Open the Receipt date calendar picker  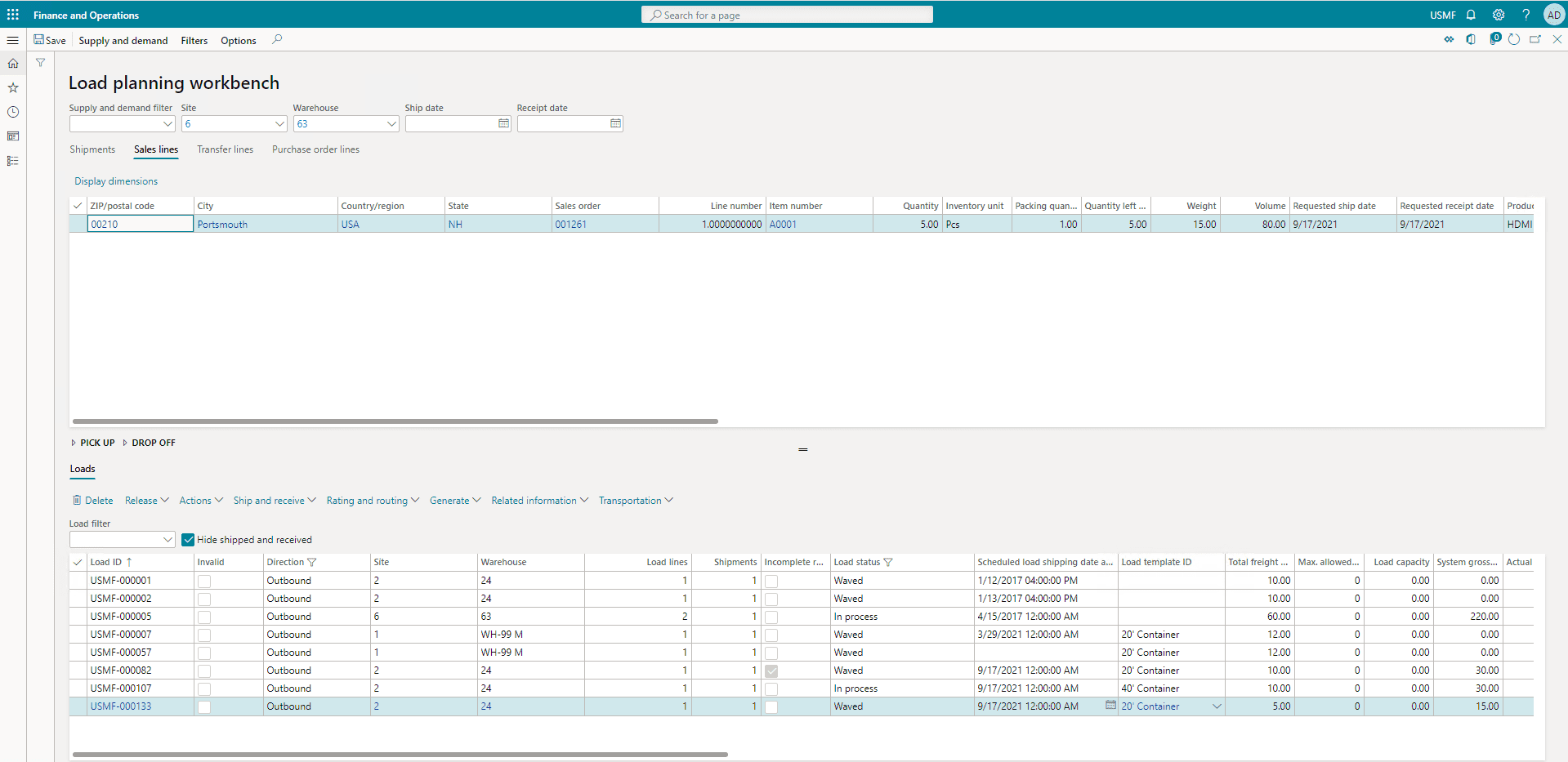pyautogui.click(x=615, y=123)
